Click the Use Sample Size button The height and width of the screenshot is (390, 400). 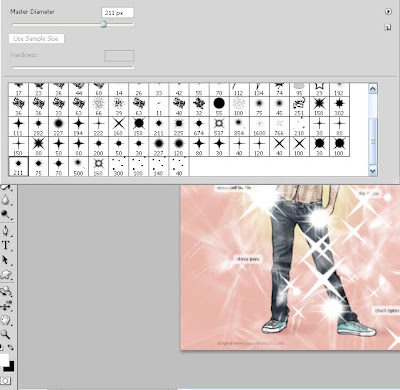point(36,39)
